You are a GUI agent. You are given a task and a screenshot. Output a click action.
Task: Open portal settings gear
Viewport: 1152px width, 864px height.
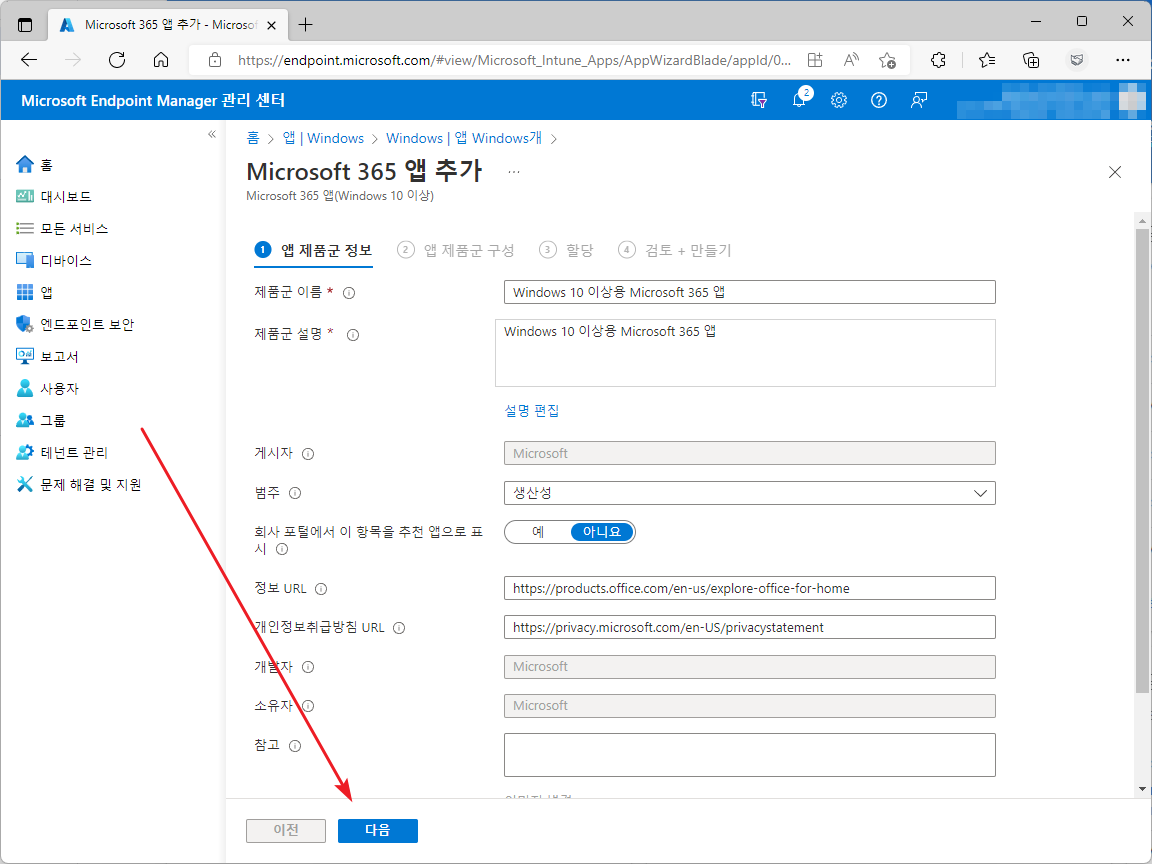(839, 100)
